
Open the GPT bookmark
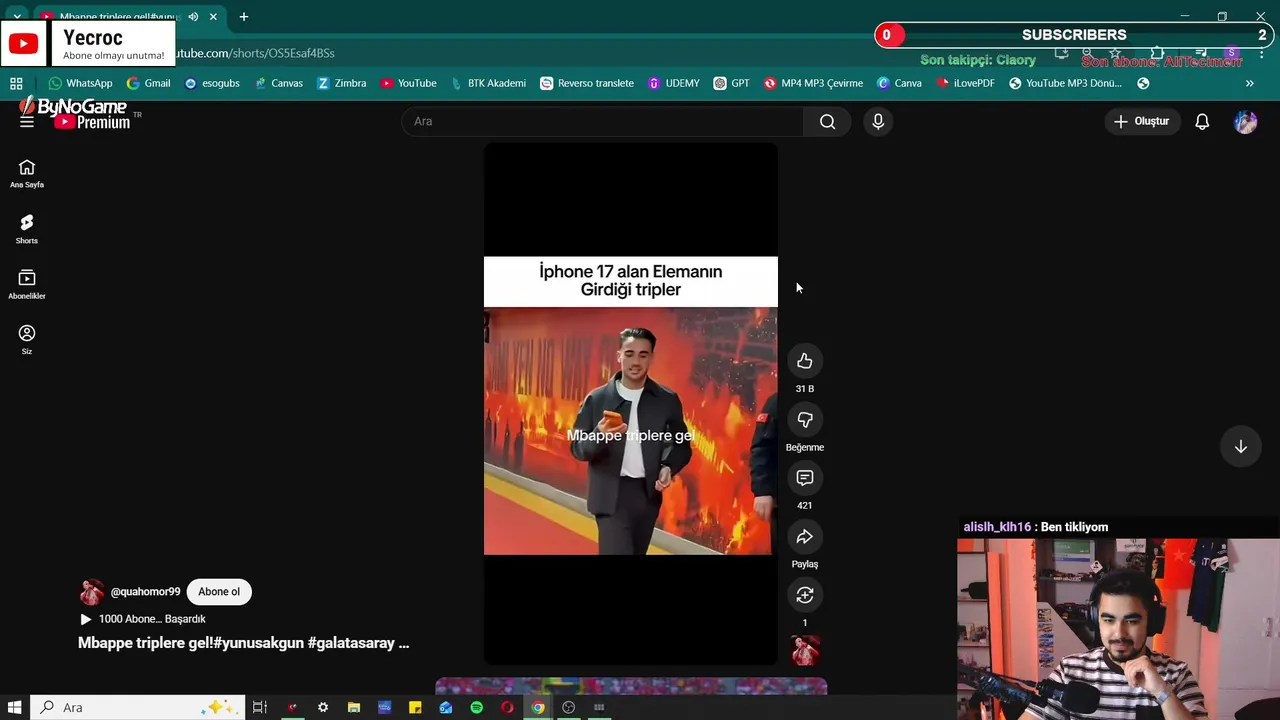[731, 83]
